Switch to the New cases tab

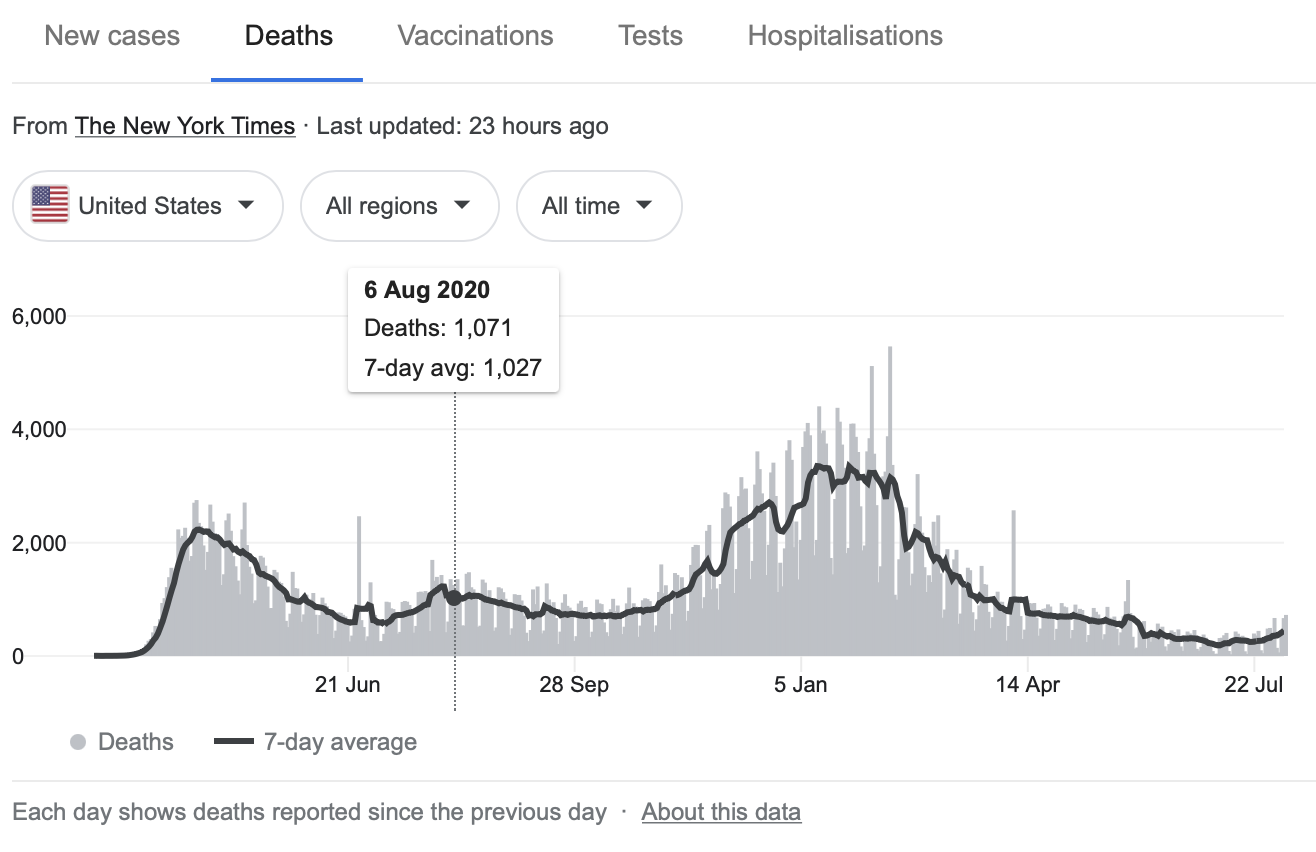(112, 36)
